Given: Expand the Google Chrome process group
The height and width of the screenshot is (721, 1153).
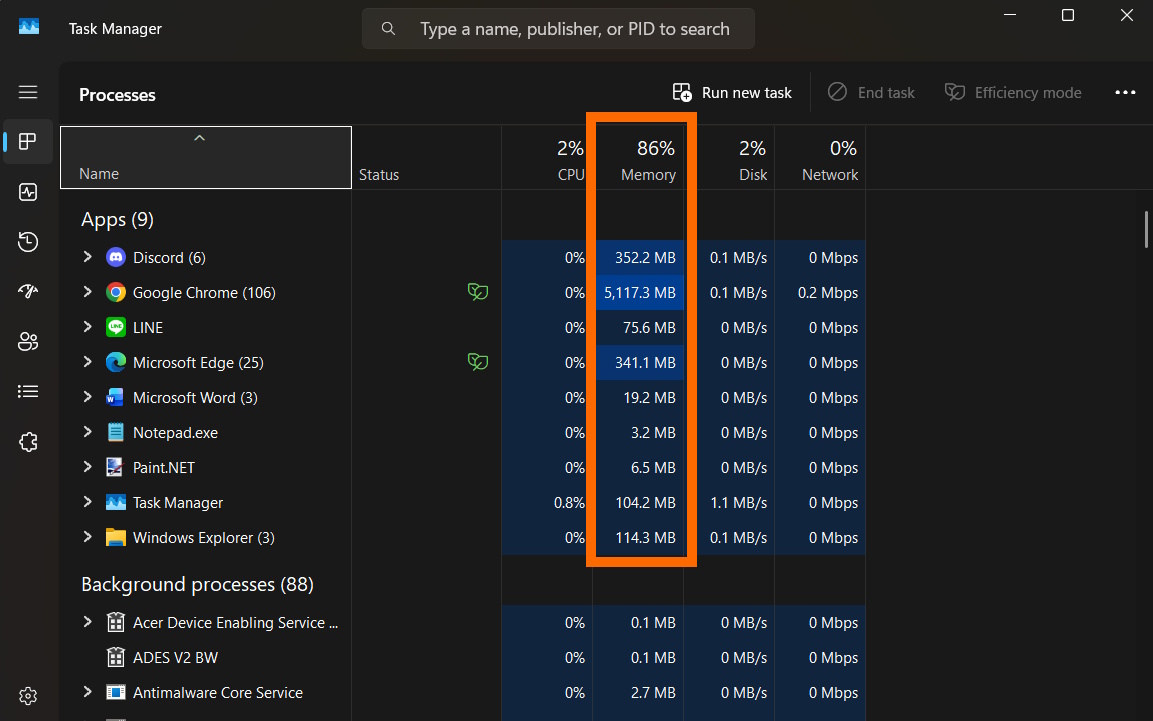Looking at the screenshot, I should pos(88,292).
